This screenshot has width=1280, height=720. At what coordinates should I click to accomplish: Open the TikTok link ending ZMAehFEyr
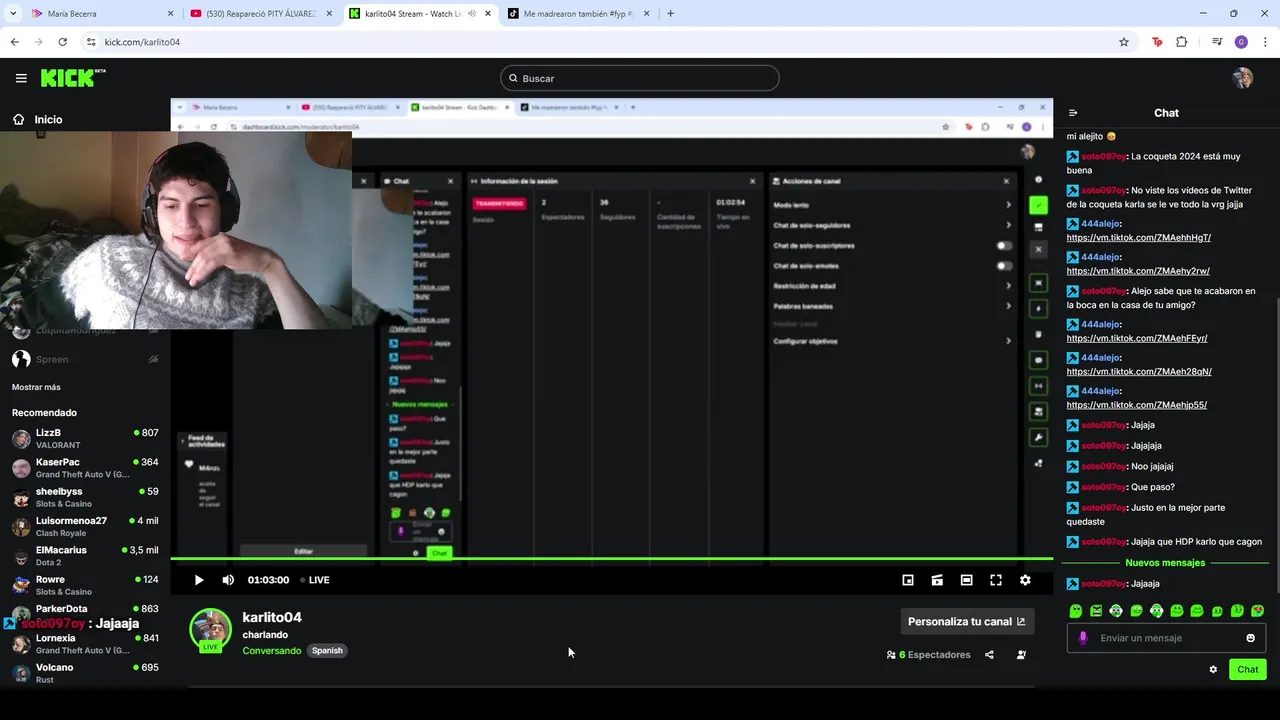tap(1137, 338)
